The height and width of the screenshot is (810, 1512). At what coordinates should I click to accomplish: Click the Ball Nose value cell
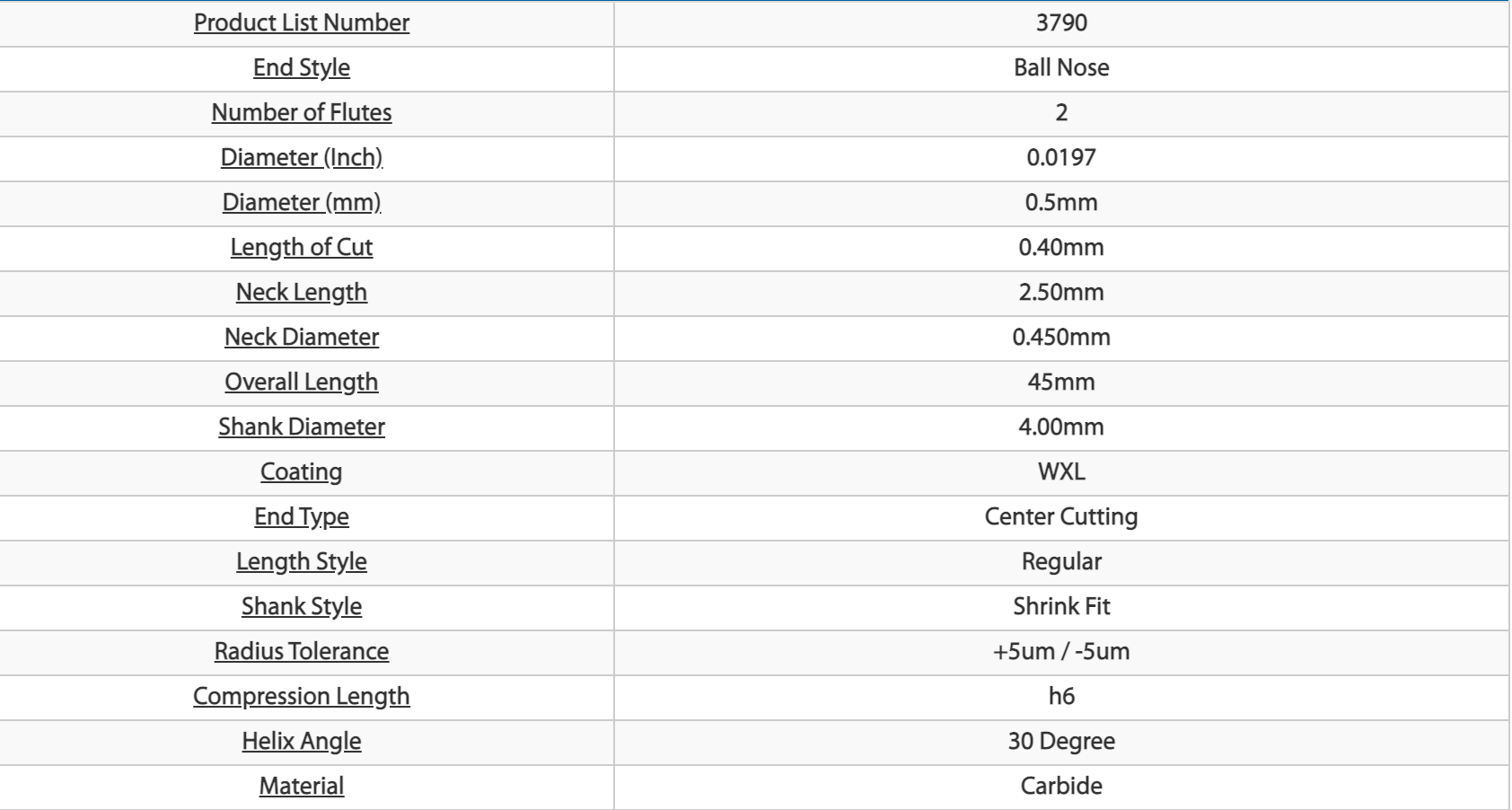(1061, 69)
